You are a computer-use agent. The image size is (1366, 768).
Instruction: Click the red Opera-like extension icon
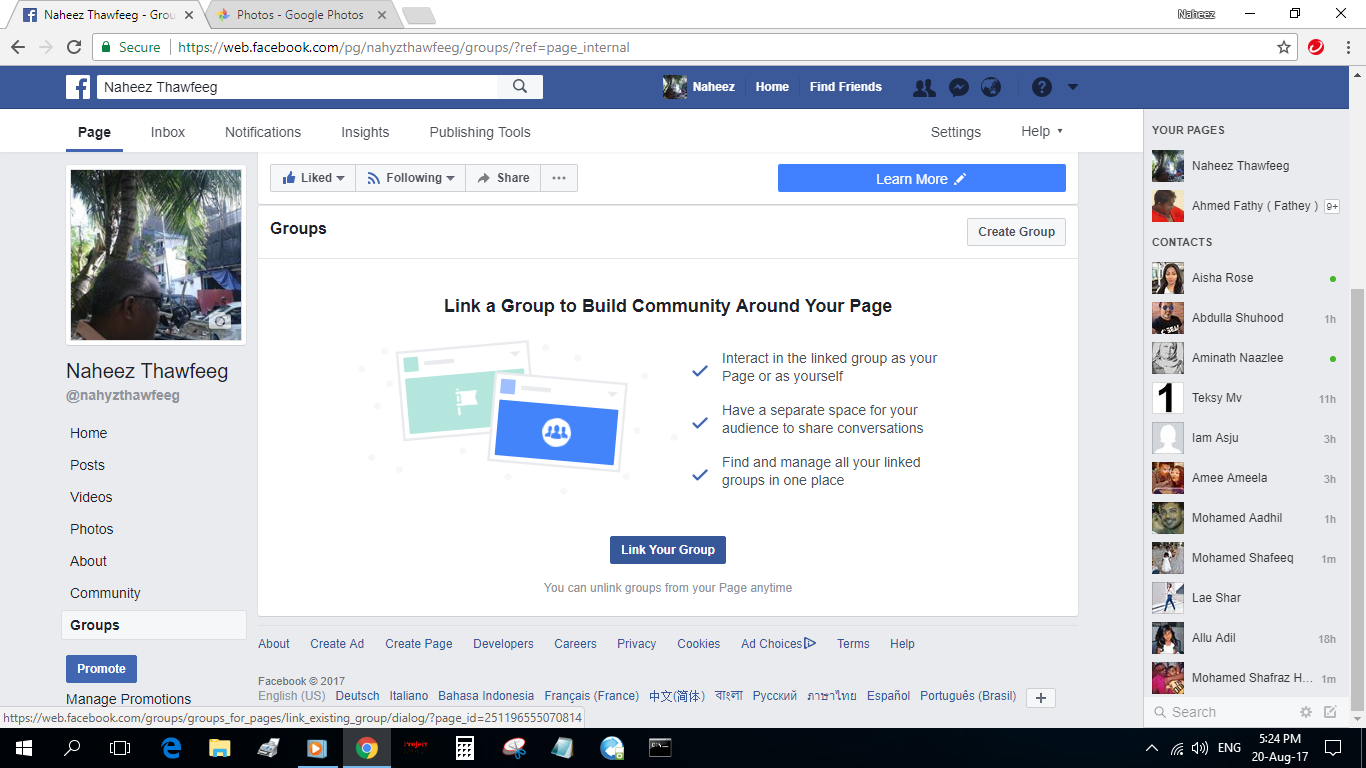click(x=1316, y=46)
